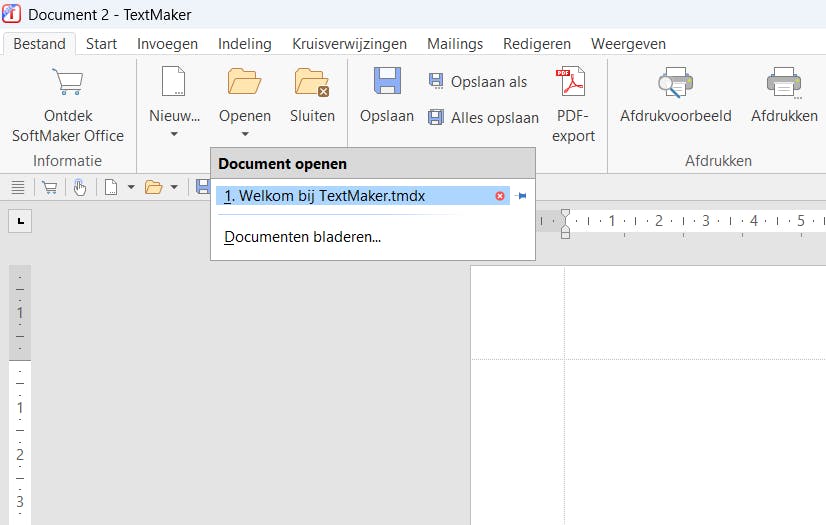This screenshot has width=826, height=525.
Task: Switch to the Invoegen tab
Action: tap(168, 44)
